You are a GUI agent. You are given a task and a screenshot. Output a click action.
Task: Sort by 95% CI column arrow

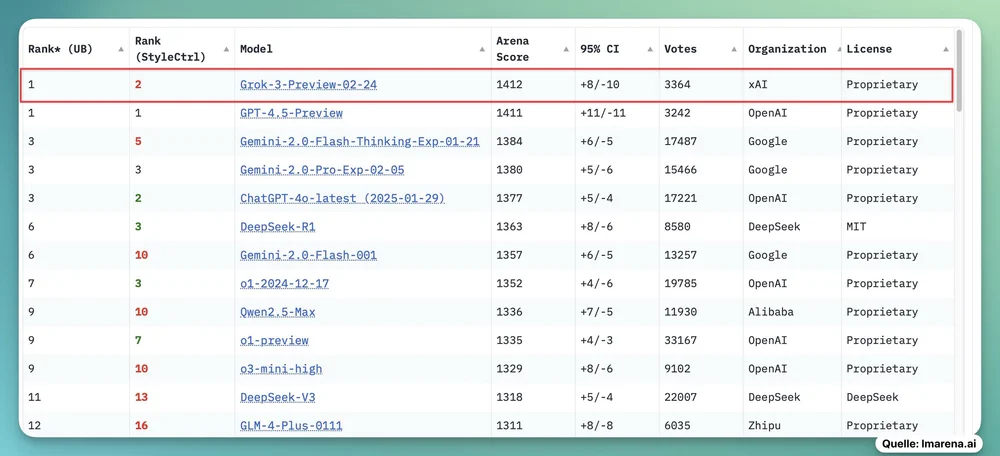click(650, 49)
